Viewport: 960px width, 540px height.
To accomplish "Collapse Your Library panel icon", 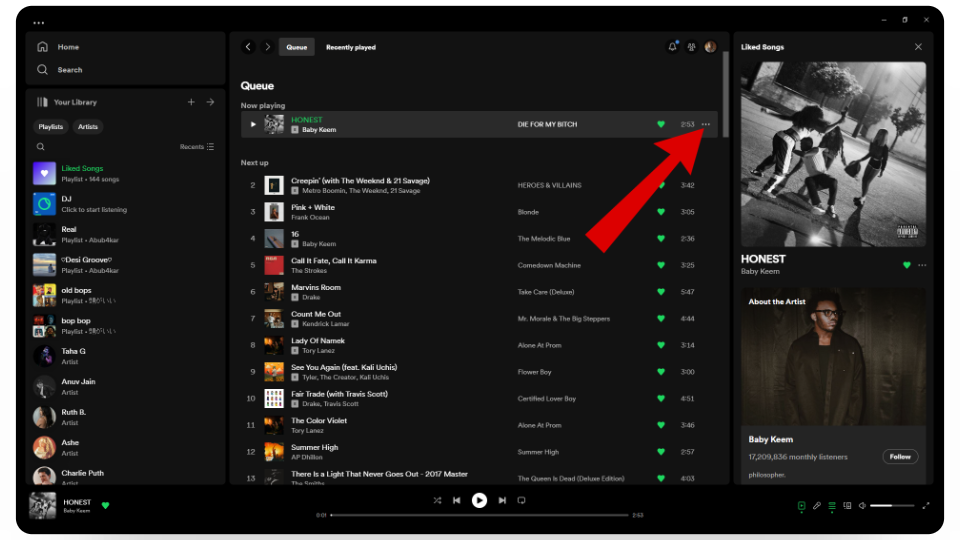I will (42, 102).
